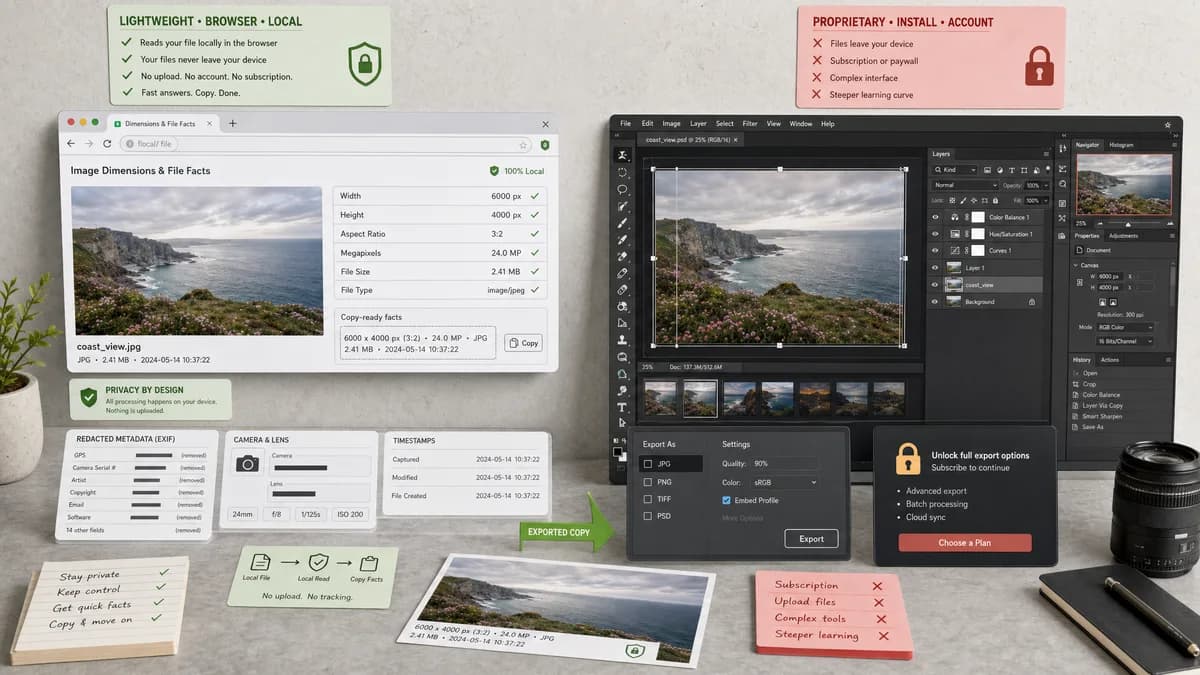1200x675 pixels.
Task: Open the Window menu in editor
Action: tap(801, 124)
